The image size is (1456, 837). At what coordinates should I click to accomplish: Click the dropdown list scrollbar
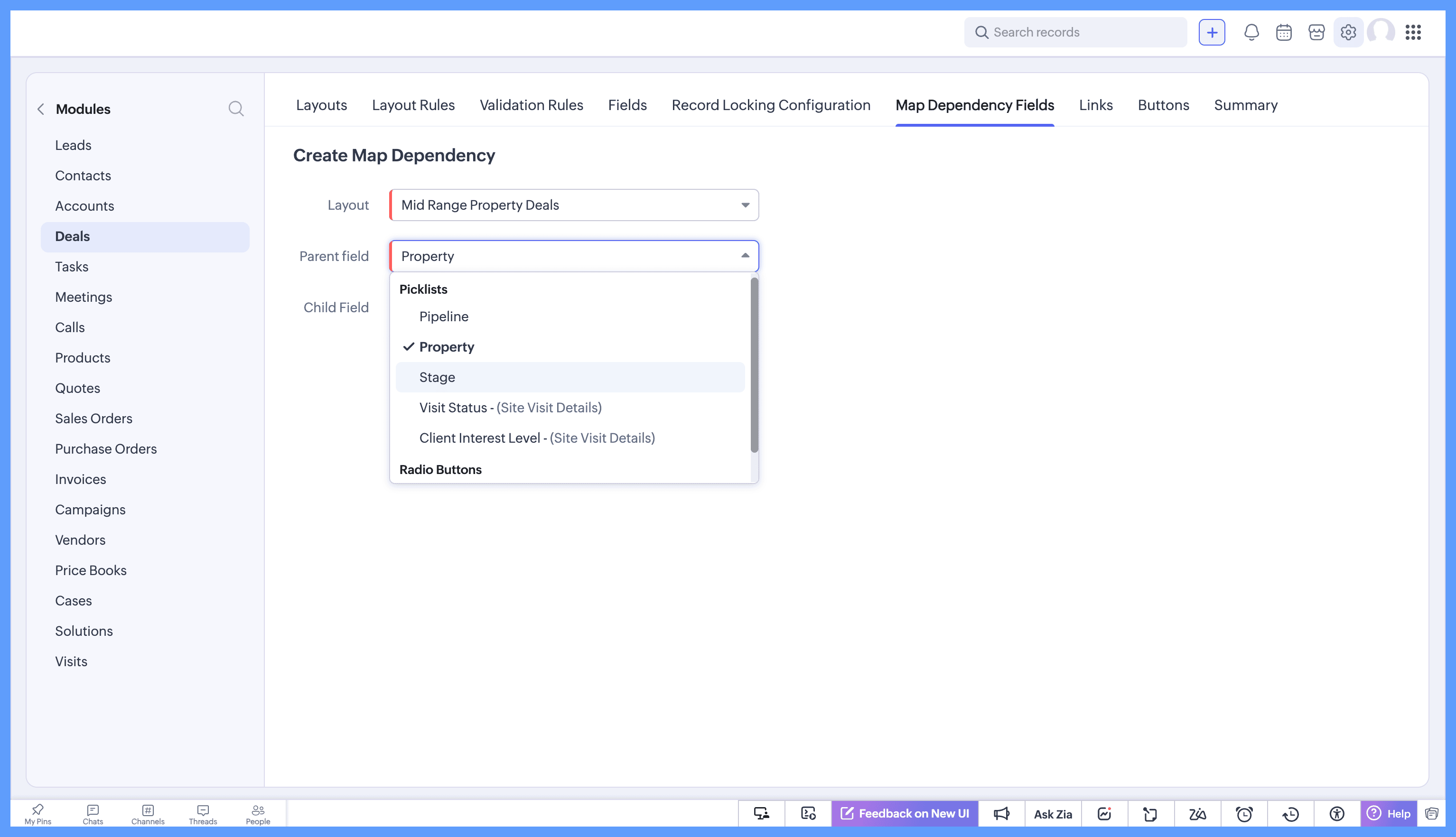[x=754, y=364]
